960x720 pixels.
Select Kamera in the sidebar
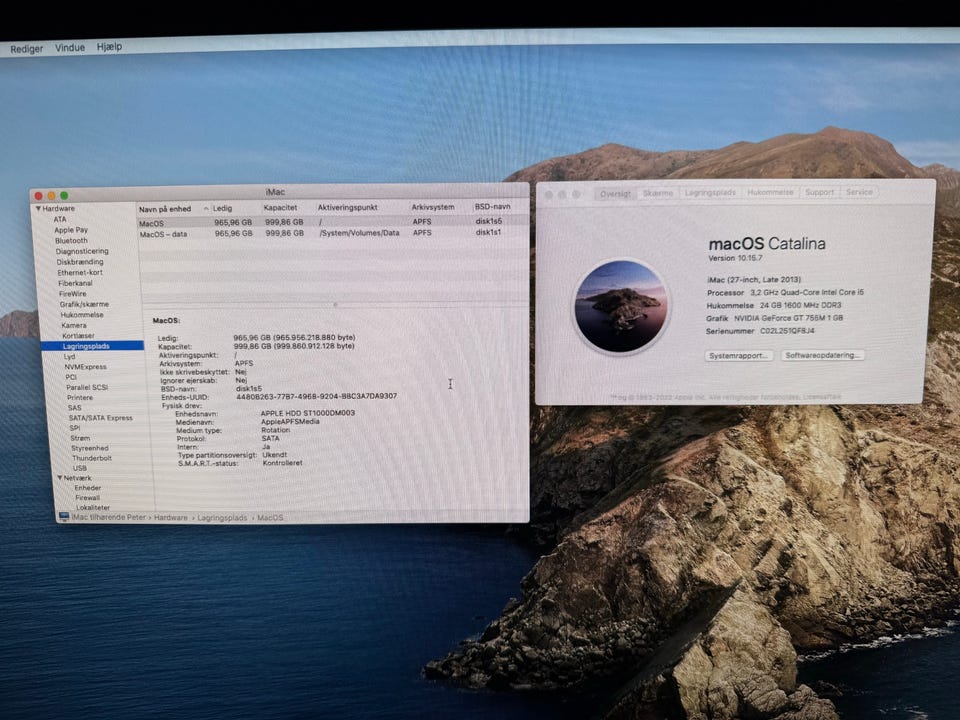74,325
